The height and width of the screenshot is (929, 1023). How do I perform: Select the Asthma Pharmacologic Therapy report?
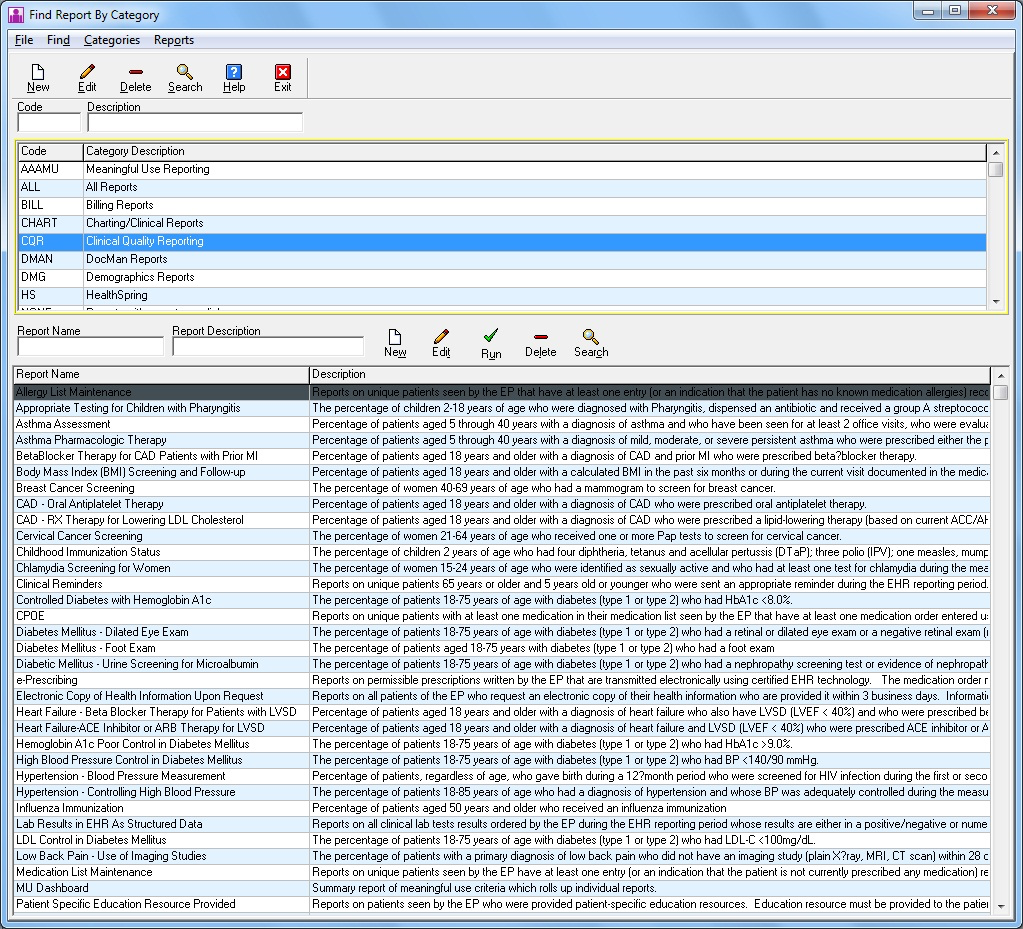tap(502, 440)
